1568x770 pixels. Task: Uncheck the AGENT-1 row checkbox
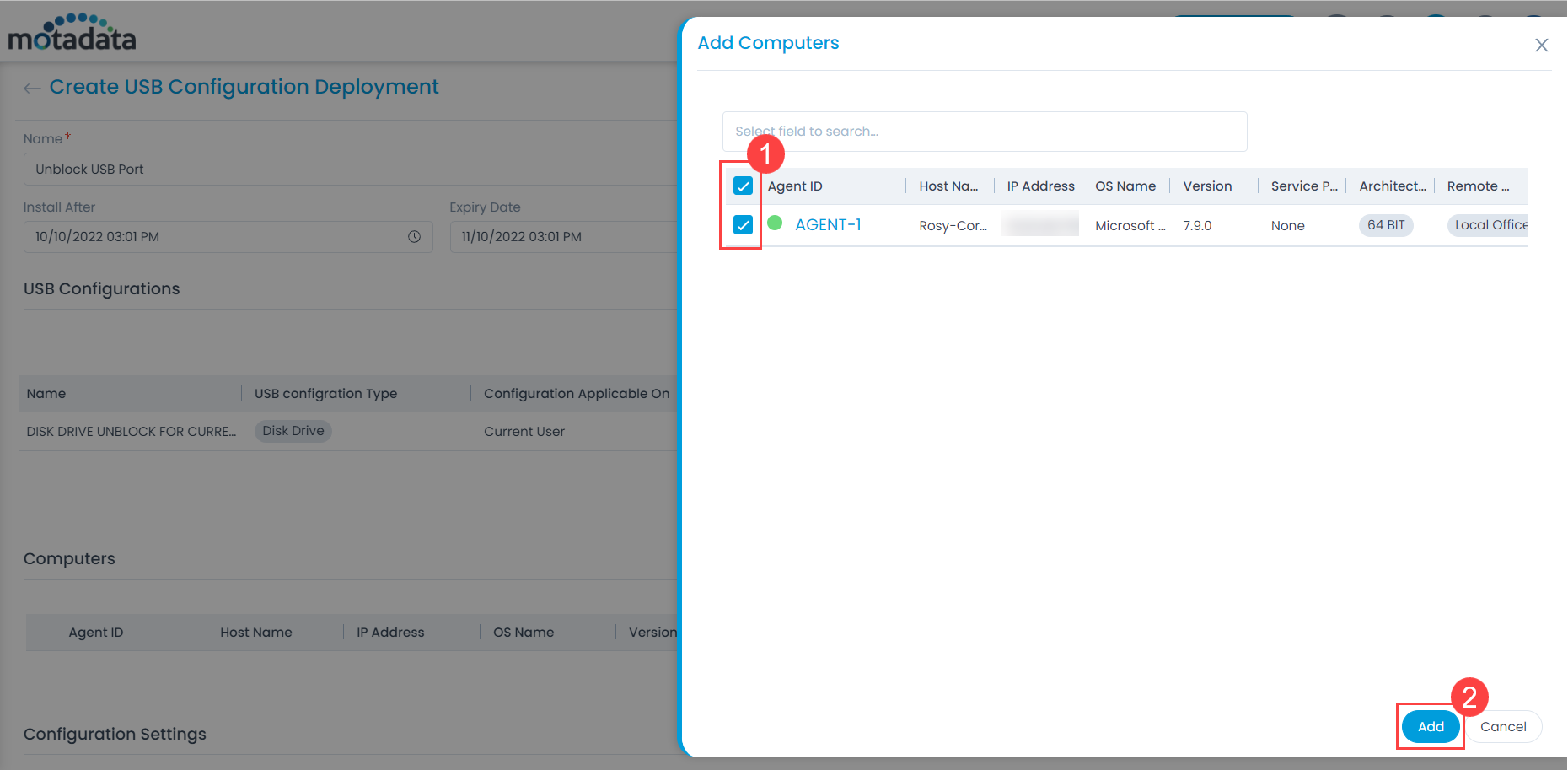pos(743,225)
